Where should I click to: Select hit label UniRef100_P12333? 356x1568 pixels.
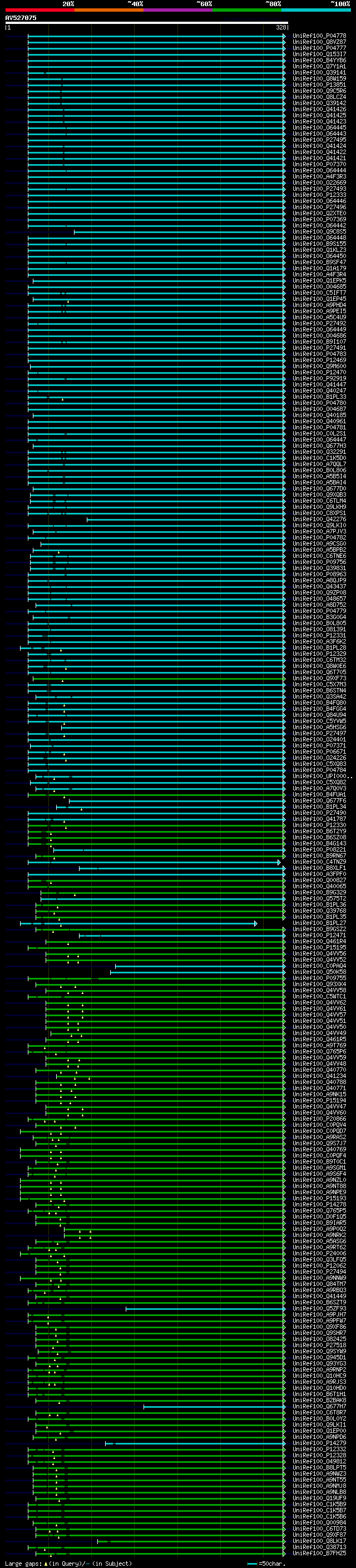(319, 195)
